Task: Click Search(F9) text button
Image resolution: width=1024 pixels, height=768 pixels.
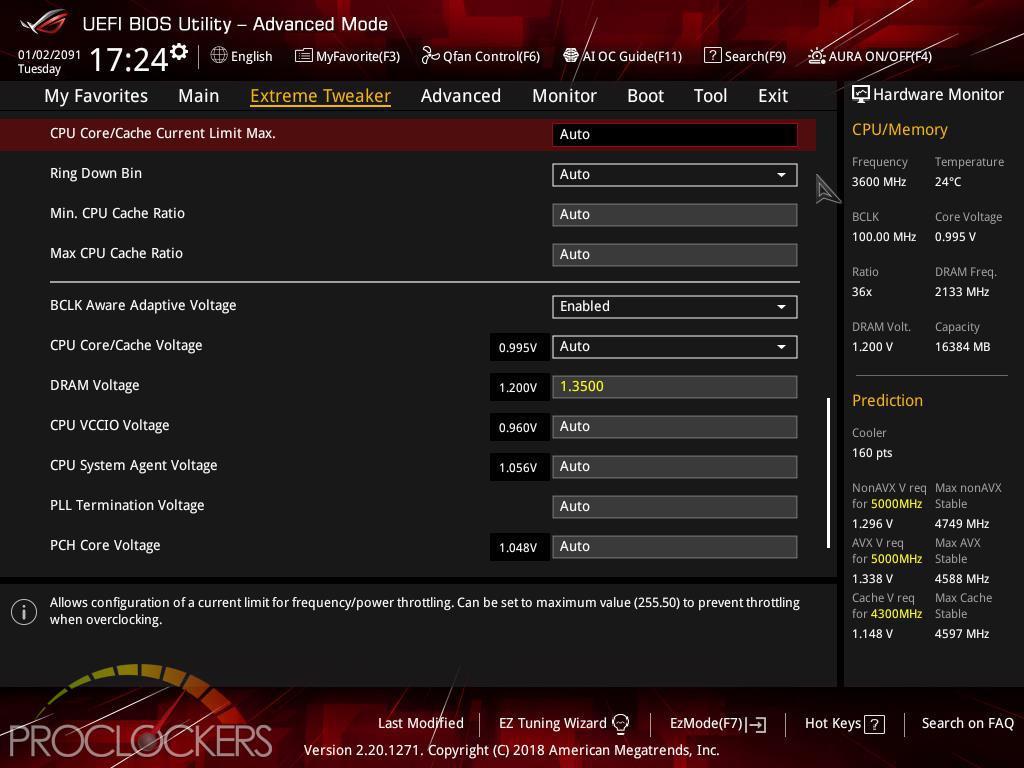Action: click(756, 56)
